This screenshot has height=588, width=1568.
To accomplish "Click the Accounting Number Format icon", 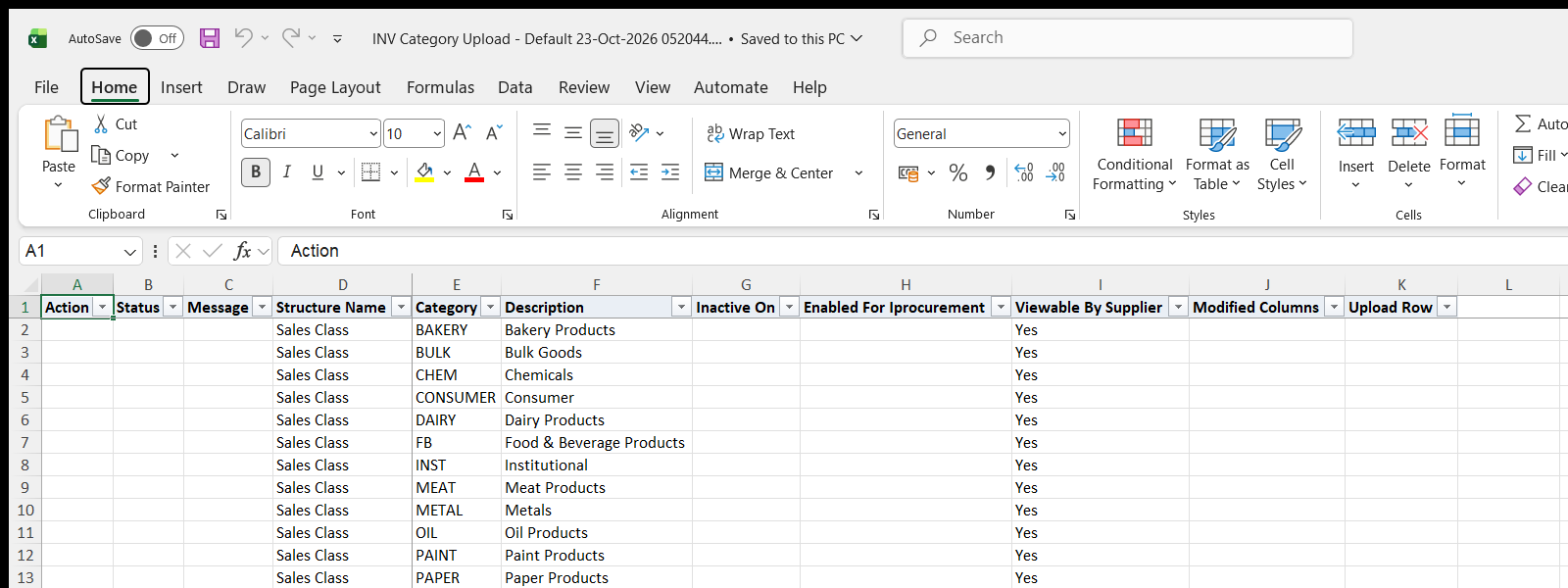I will pos(908,173).
